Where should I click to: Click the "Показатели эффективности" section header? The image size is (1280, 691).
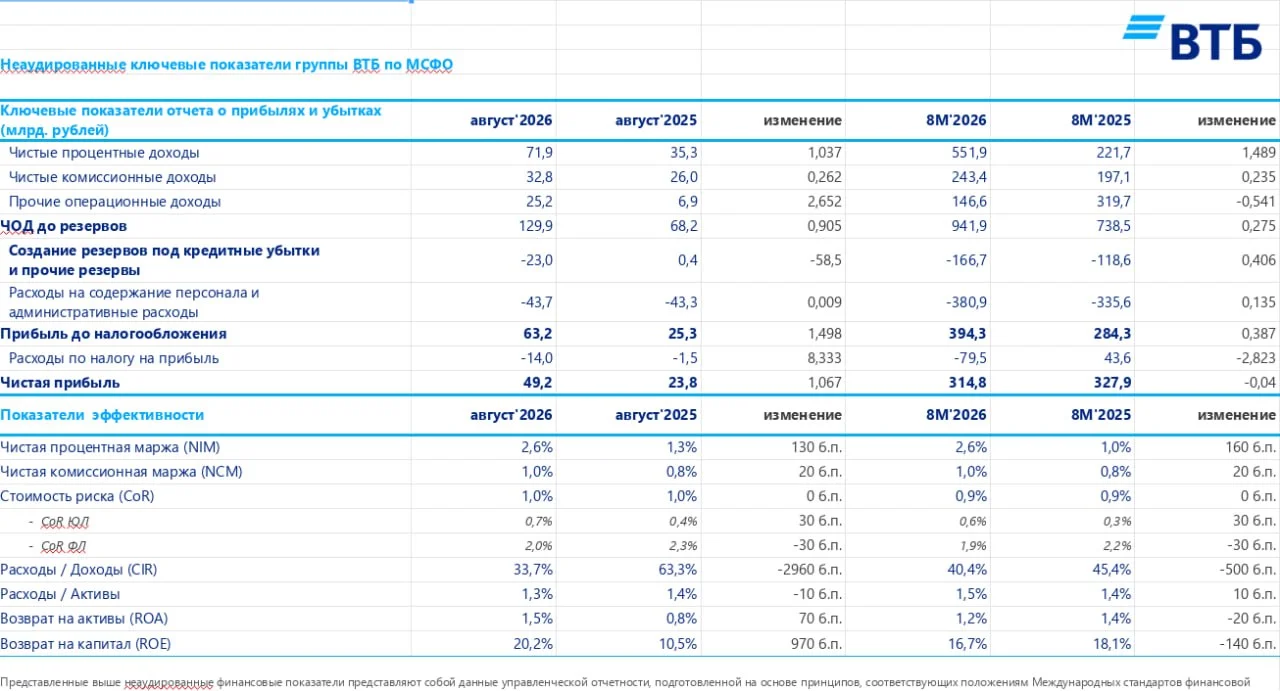(102, 414)
